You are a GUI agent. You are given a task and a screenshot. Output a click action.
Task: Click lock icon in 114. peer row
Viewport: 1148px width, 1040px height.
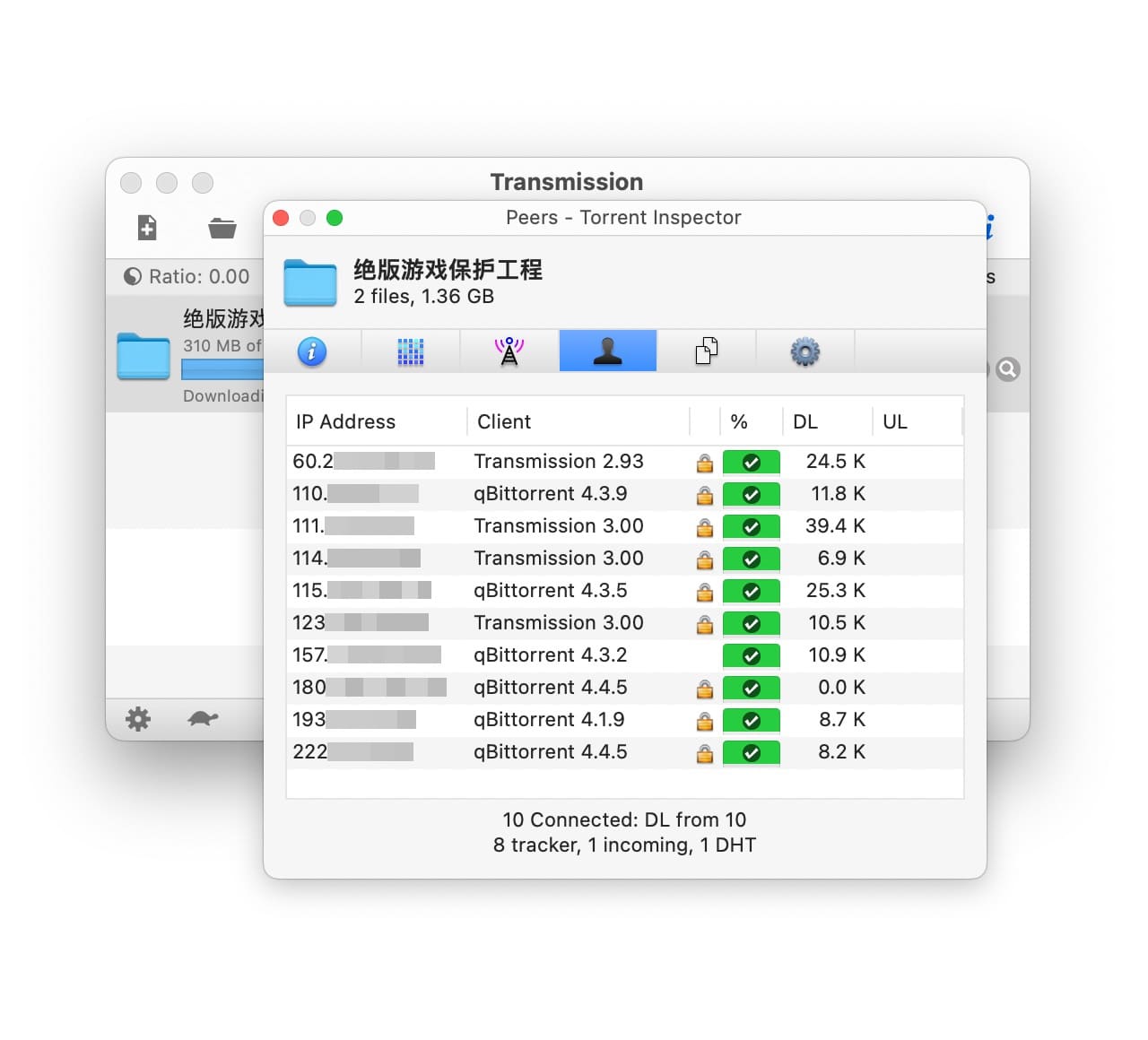tap(705, 559)
